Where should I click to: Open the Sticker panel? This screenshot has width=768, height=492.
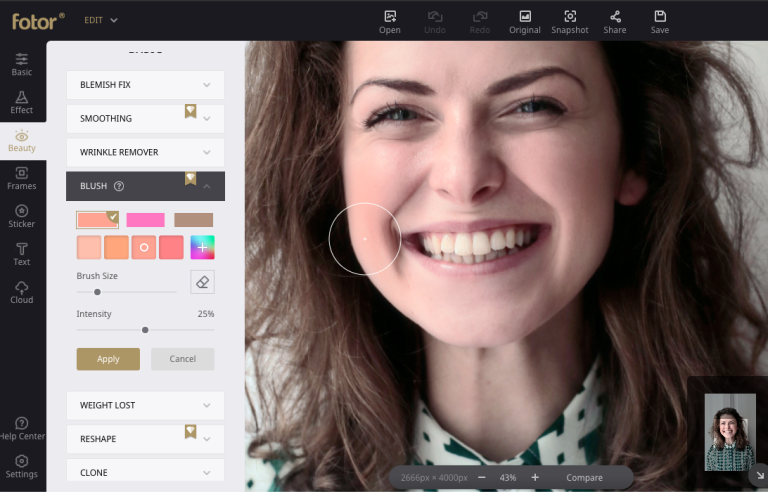(22, 216)
